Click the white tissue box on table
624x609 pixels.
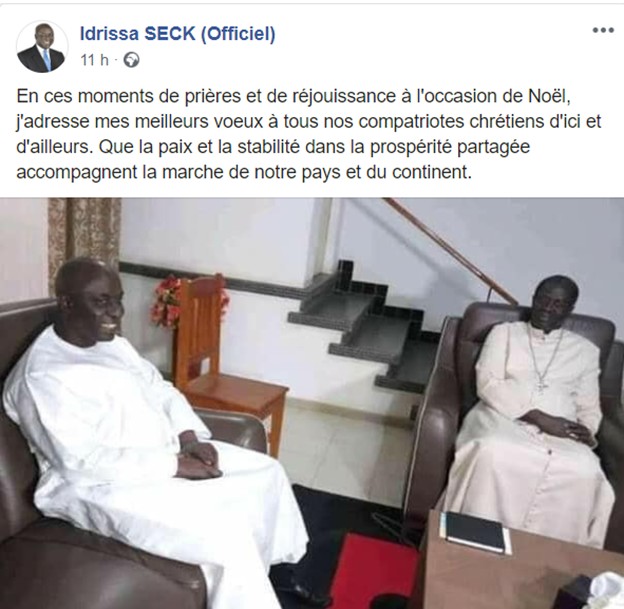(591, 591)
